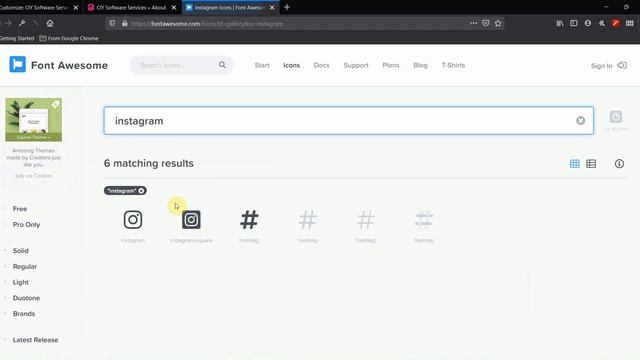
Task: Open developer tools wrench icon
Action: tap(22, 23)
